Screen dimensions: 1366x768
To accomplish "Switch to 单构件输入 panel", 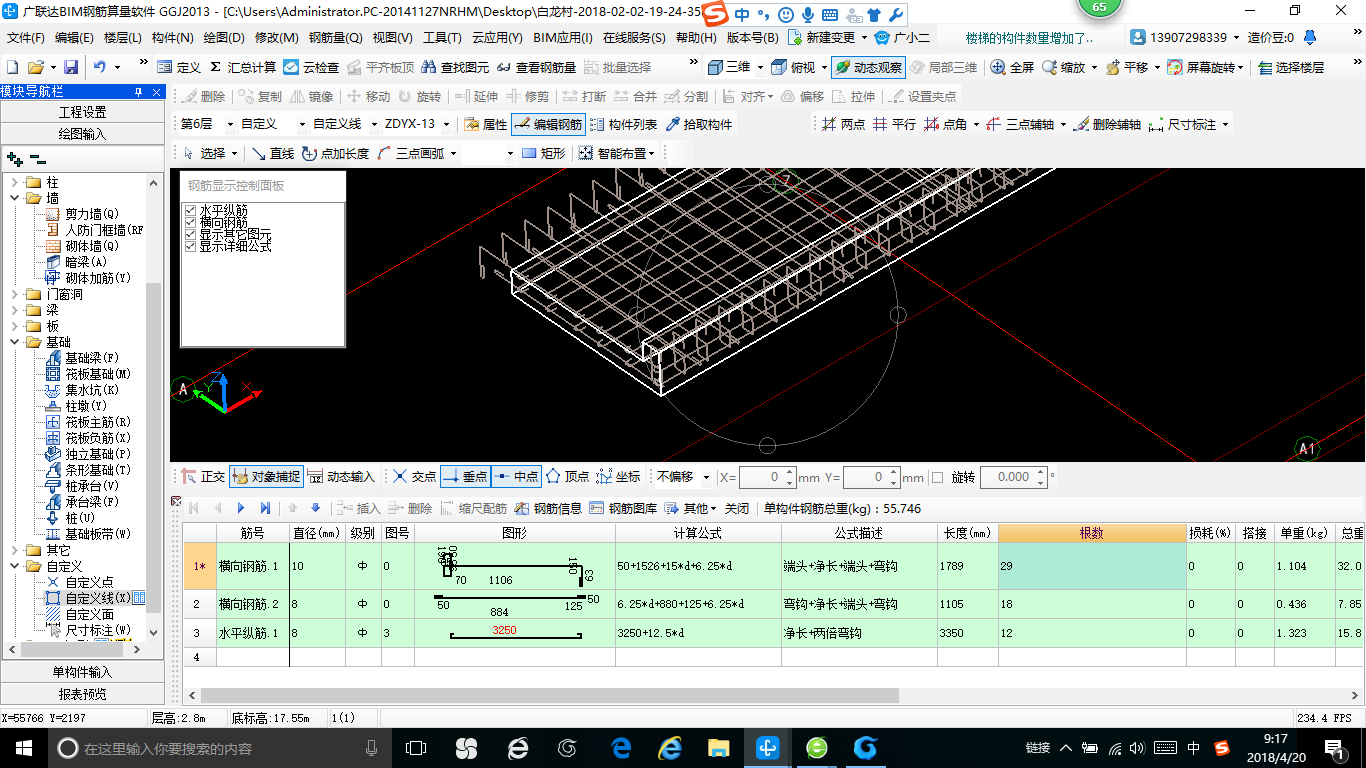I will click(x=82, y=672).
